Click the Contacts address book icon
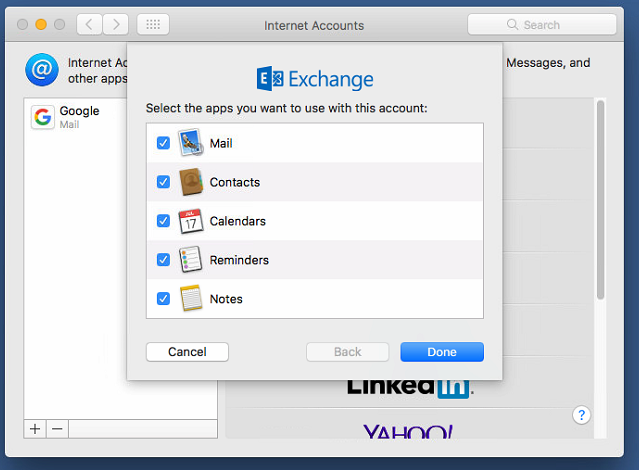The height and width of the screenshot is (470, 639). click(x=190, y=182)
